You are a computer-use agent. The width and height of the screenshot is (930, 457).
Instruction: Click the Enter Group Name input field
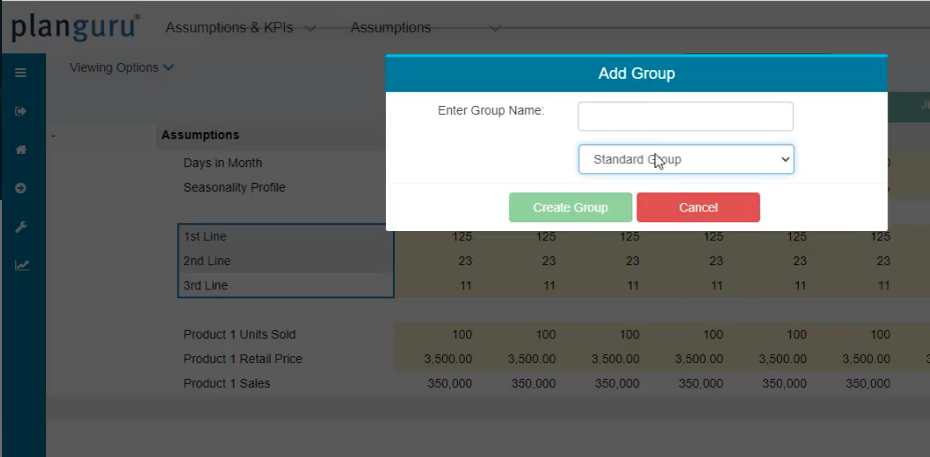coord(686,116)
